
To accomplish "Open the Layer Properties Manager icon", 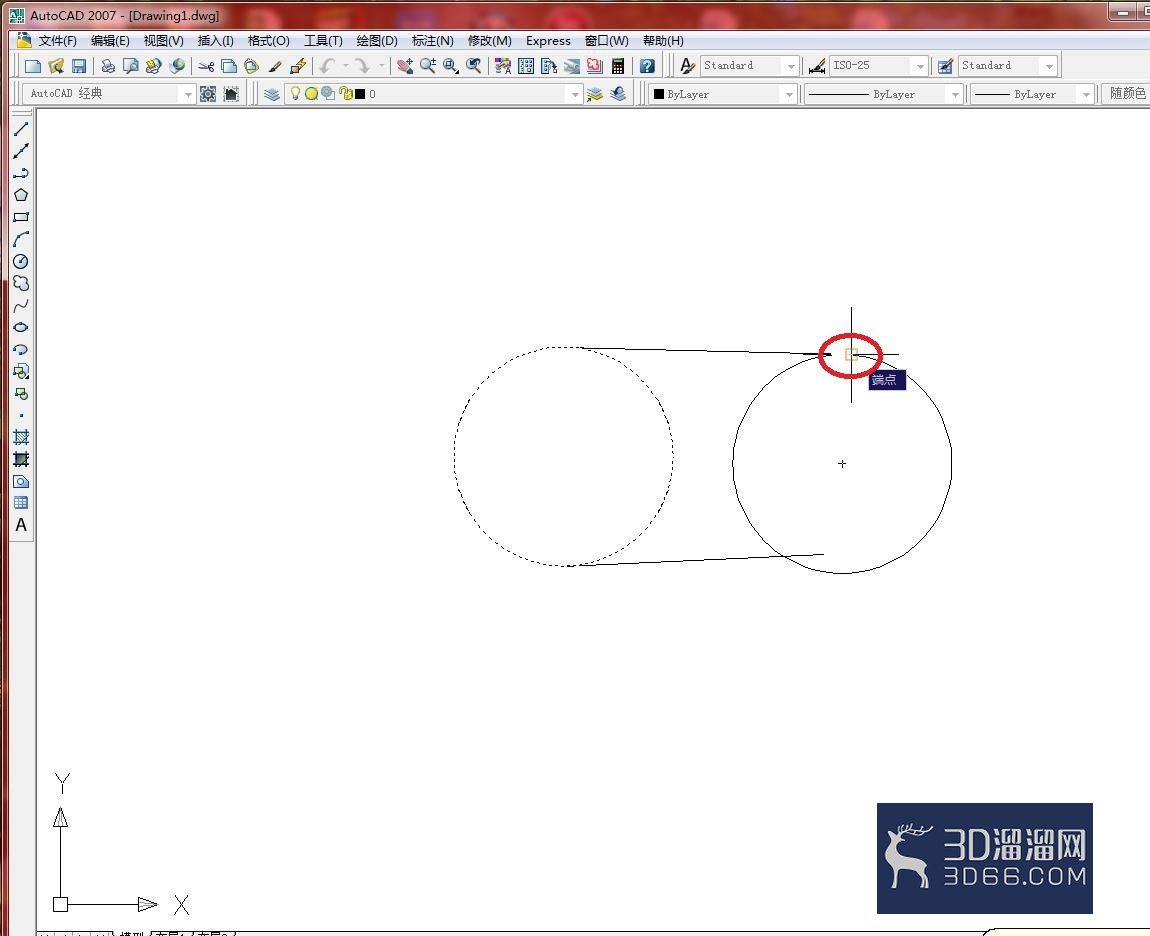I will (272, 94).
